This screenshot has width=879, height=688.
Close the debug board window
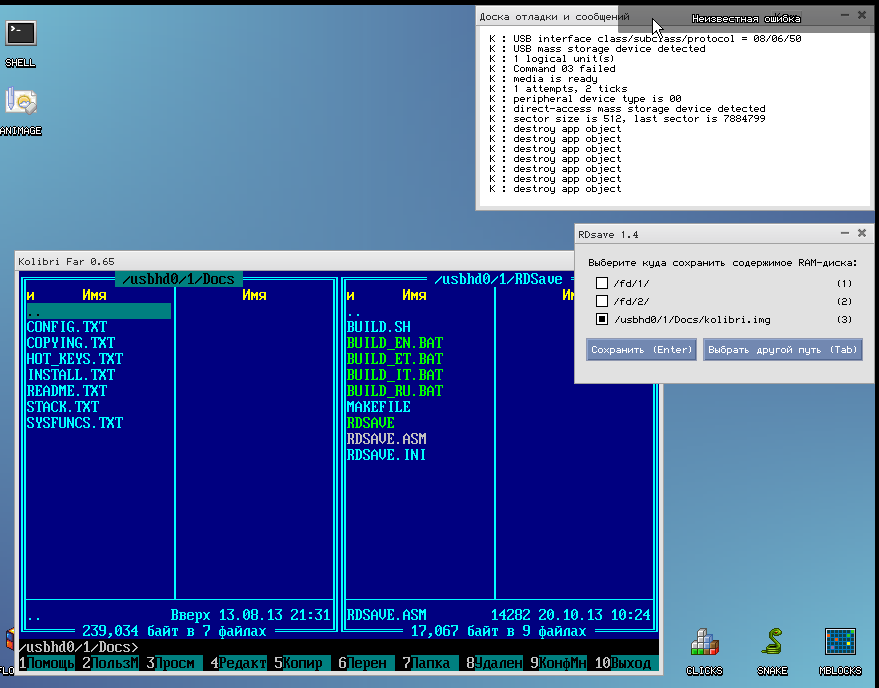coord(860,16)
